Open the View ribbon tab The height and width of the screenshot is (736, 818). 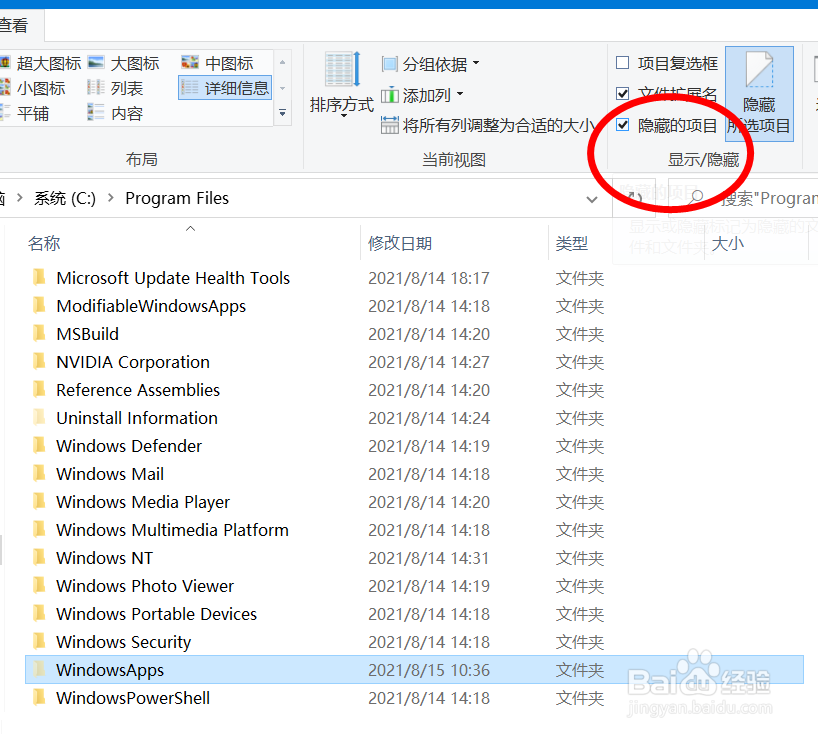click(14, 25)
